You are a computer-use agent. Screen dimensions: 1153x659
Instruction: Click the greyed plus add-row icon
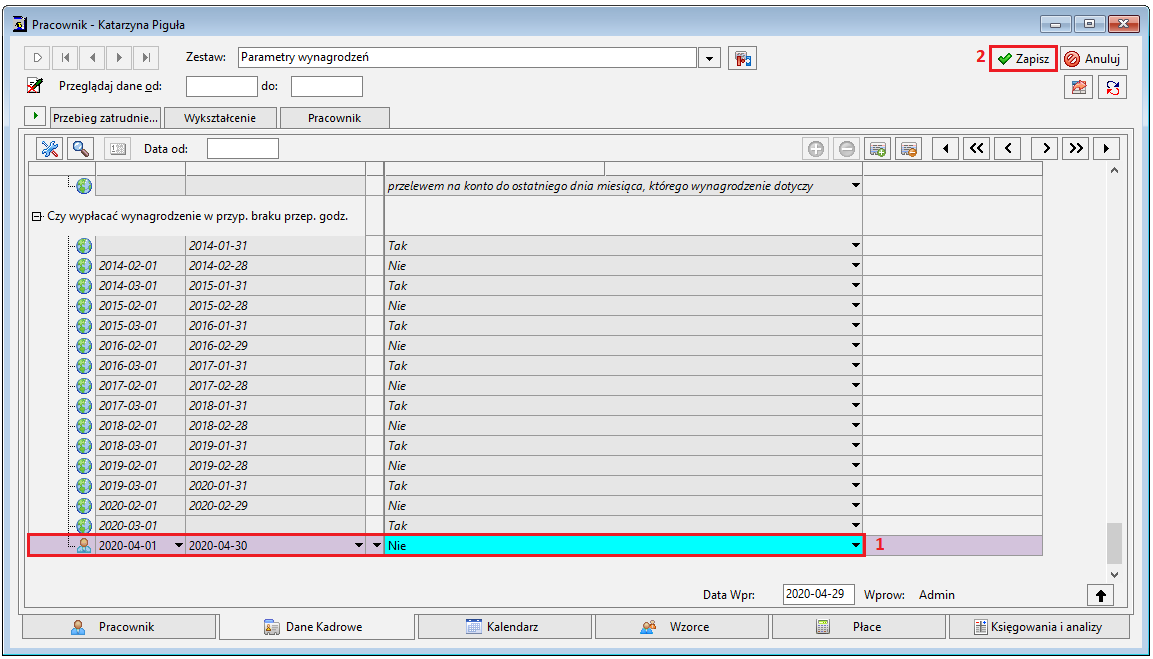(815, 149)
